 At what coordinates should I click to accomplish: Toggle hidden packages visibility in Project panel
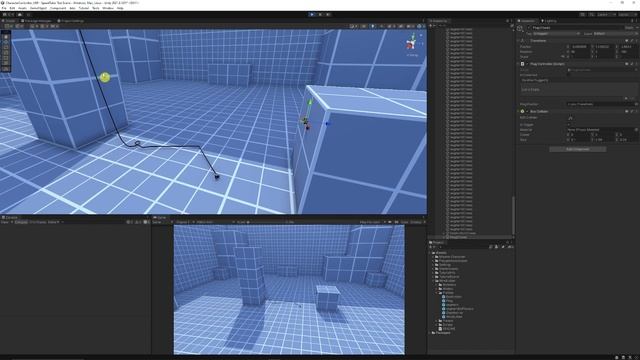point(511,247)
